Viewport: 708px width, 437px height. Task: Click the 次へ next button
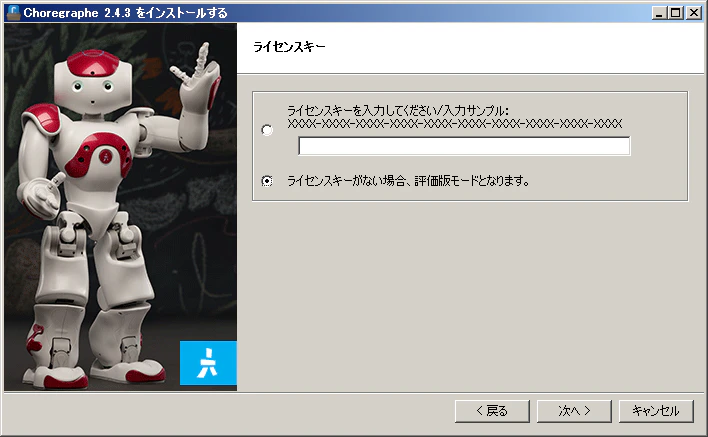574,411
